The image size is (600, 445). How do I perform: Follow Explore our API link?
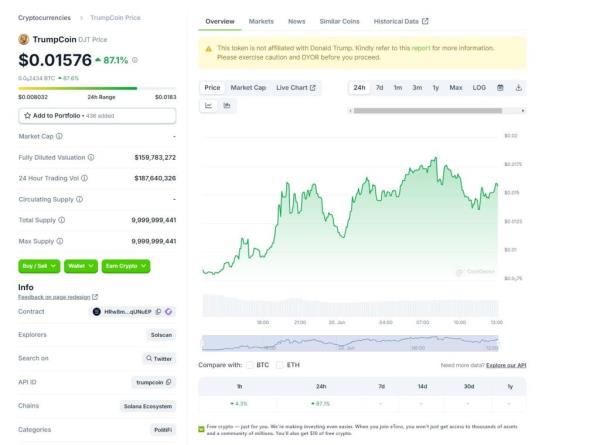click(506, 365)
